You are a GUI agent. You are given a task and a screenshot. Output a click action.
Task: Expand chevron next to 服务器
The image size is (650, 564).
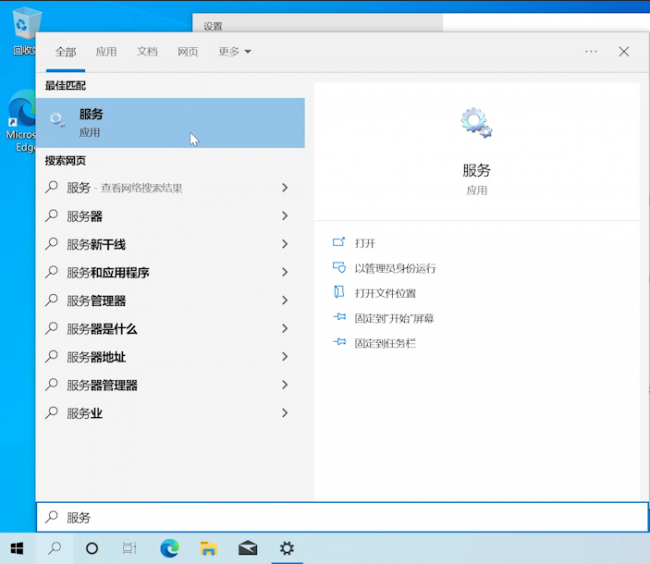point(285,216)
